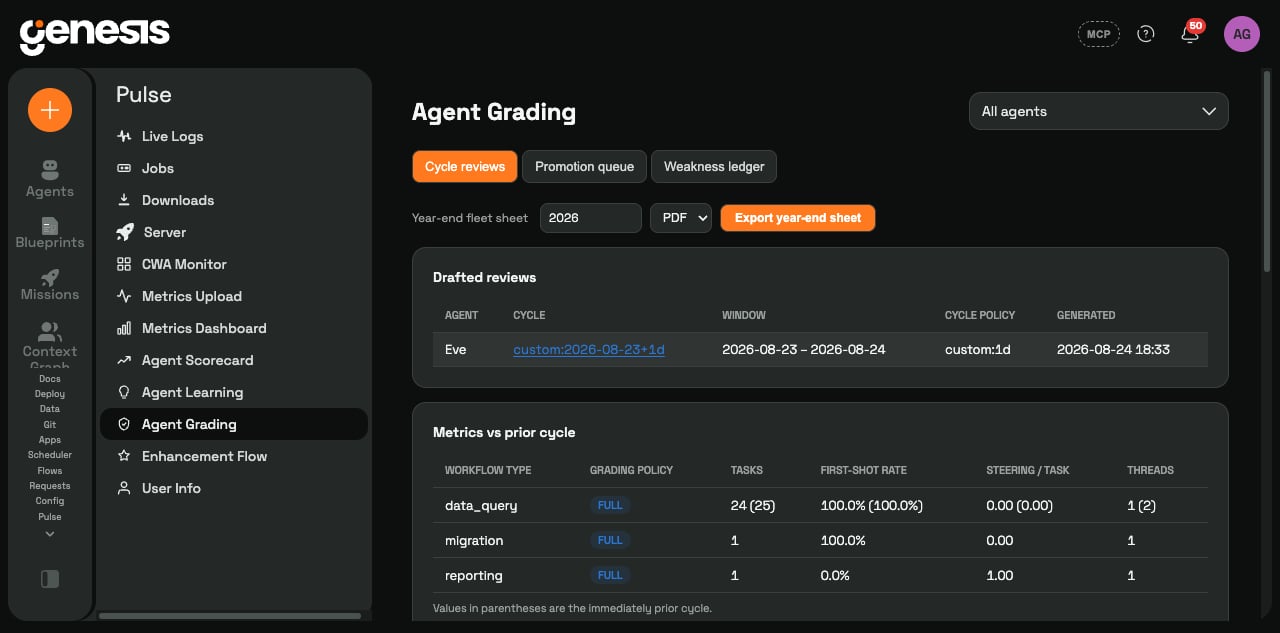Viewport: 1280px width, 633px height.
Task: Switch to the Weakness ledger tab
Action: (714, 166)
